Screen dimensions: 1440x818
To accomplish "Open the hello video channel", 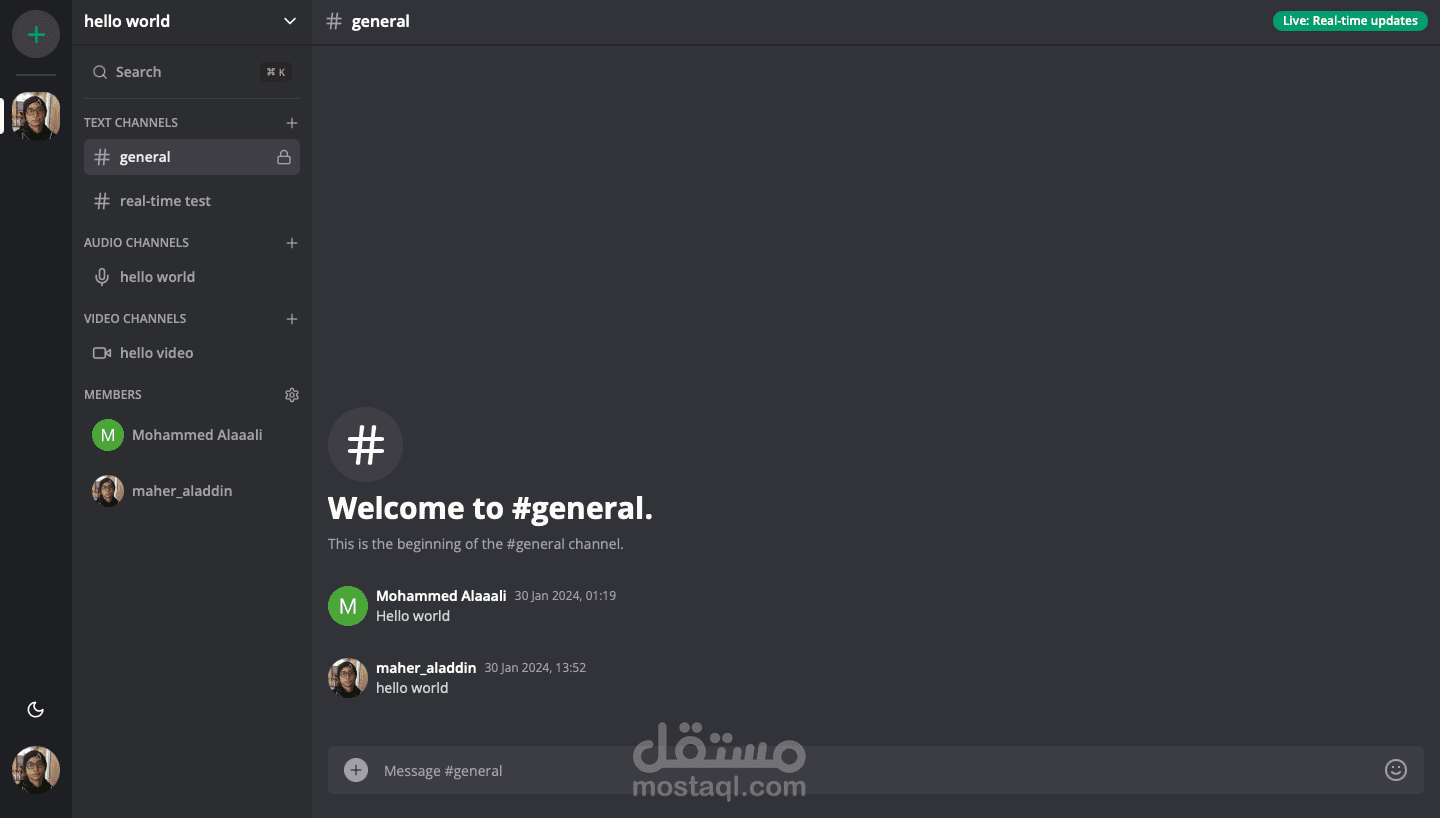I will 192,353.
